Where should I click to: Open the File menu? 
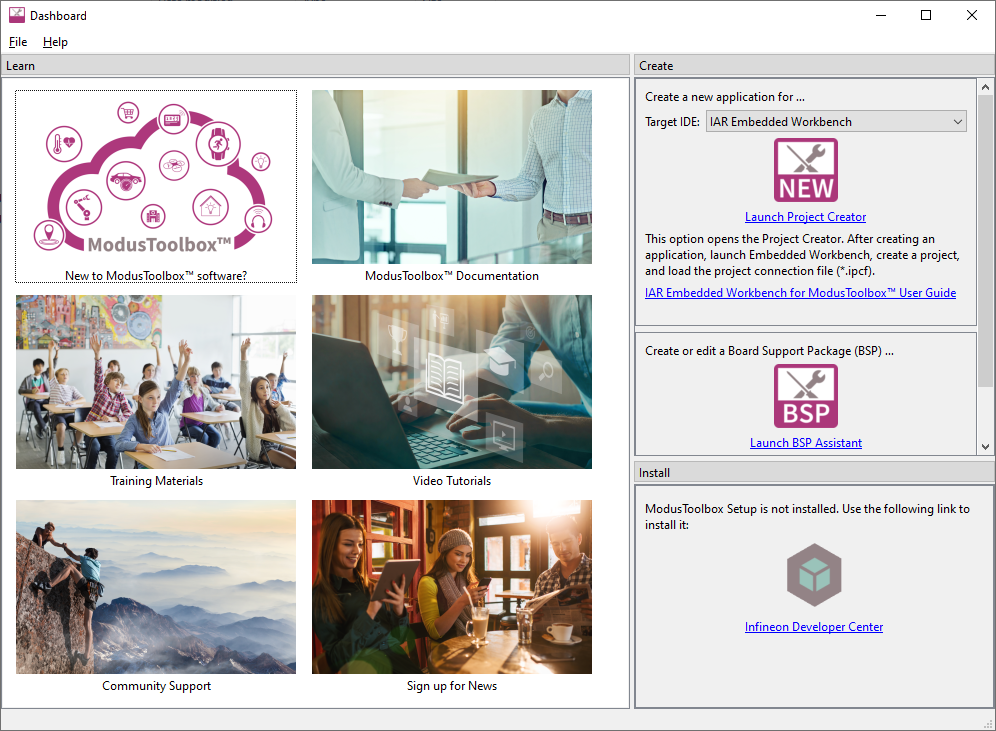click(x=18, y=42)
